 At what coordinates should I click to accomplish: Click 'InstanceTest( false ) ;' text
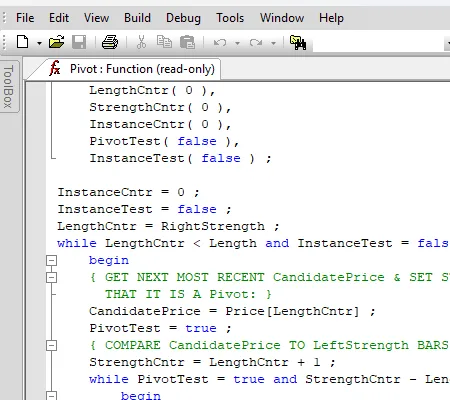(180, 158)
